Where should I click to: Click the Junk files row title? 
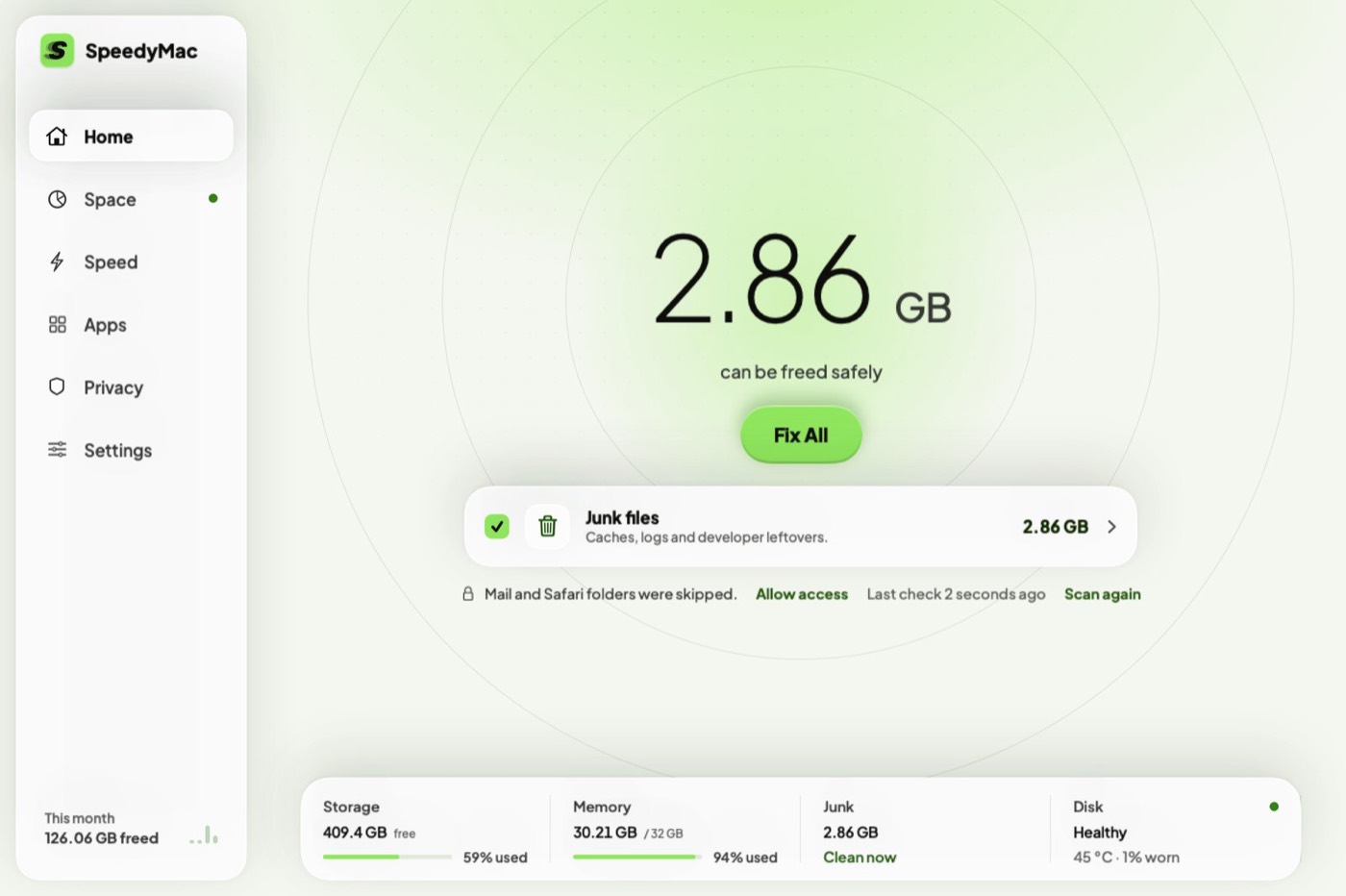[622, 517]
